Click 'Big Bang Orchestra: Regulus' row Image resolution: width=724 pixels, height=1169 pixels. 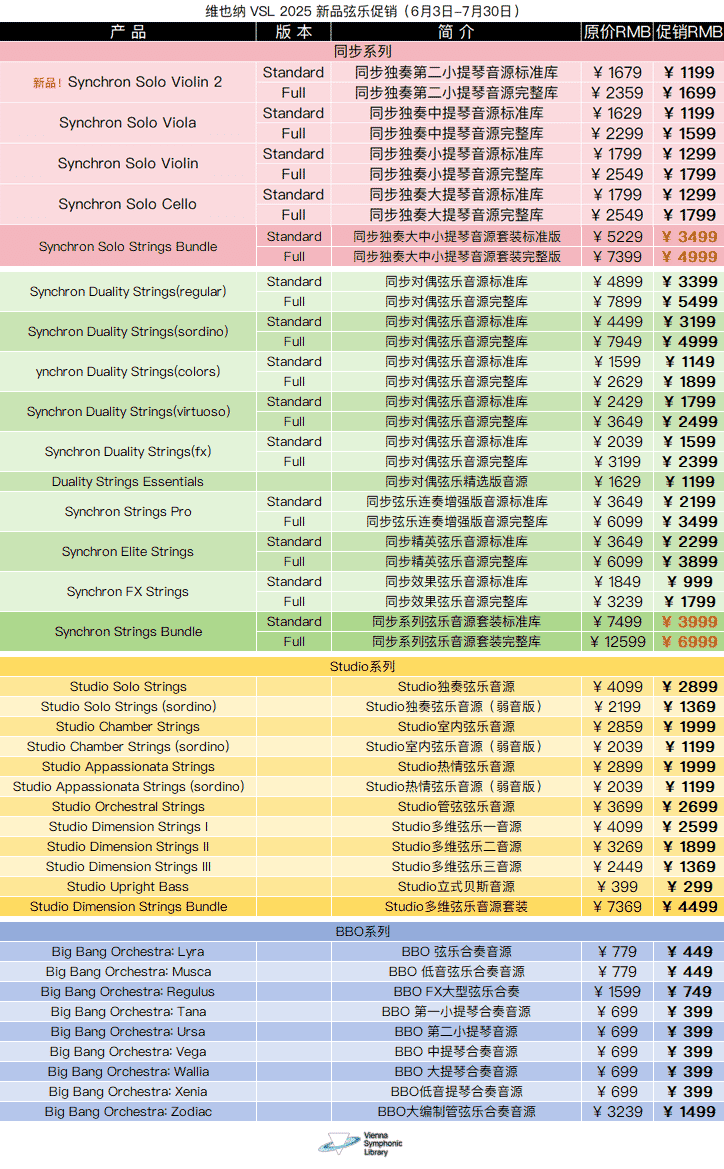pos(362,992)
